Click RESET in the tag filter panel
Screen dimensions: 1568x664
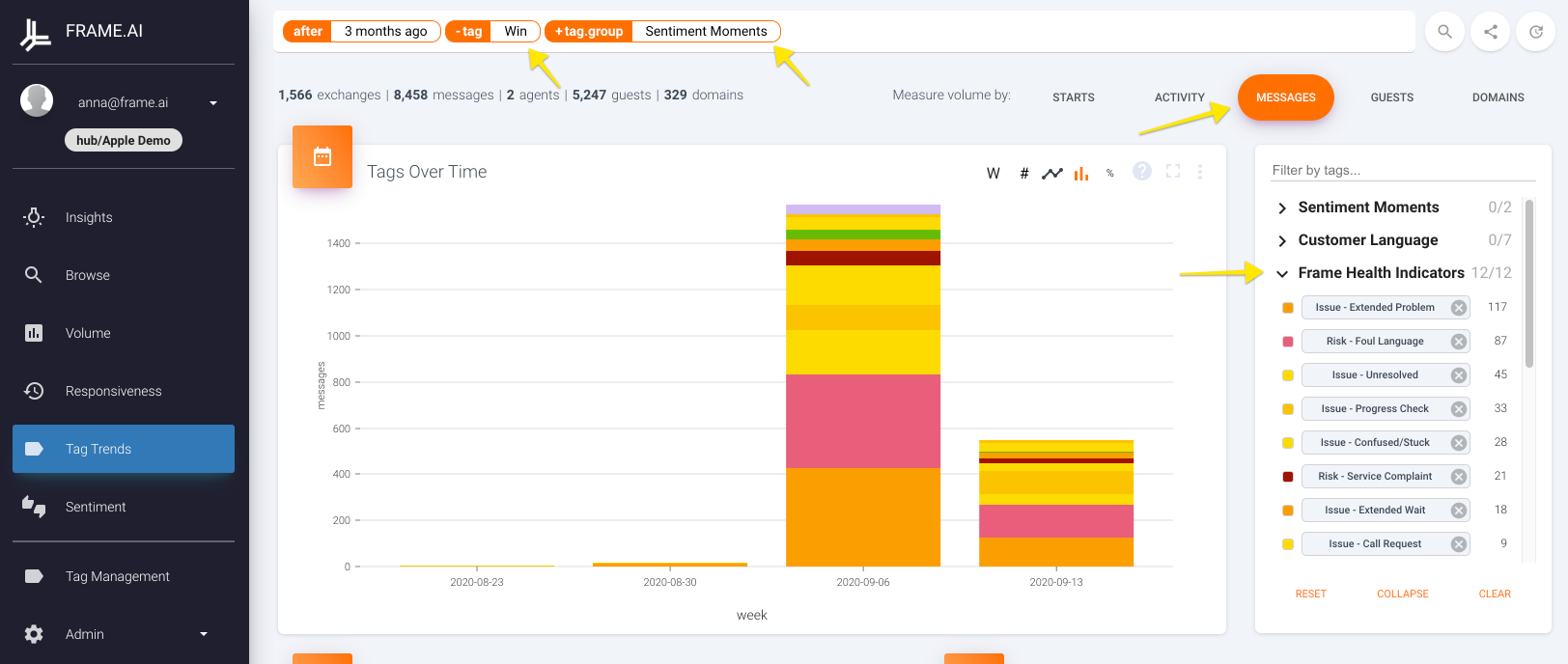pyautogui.click(x=1310, y=594)
